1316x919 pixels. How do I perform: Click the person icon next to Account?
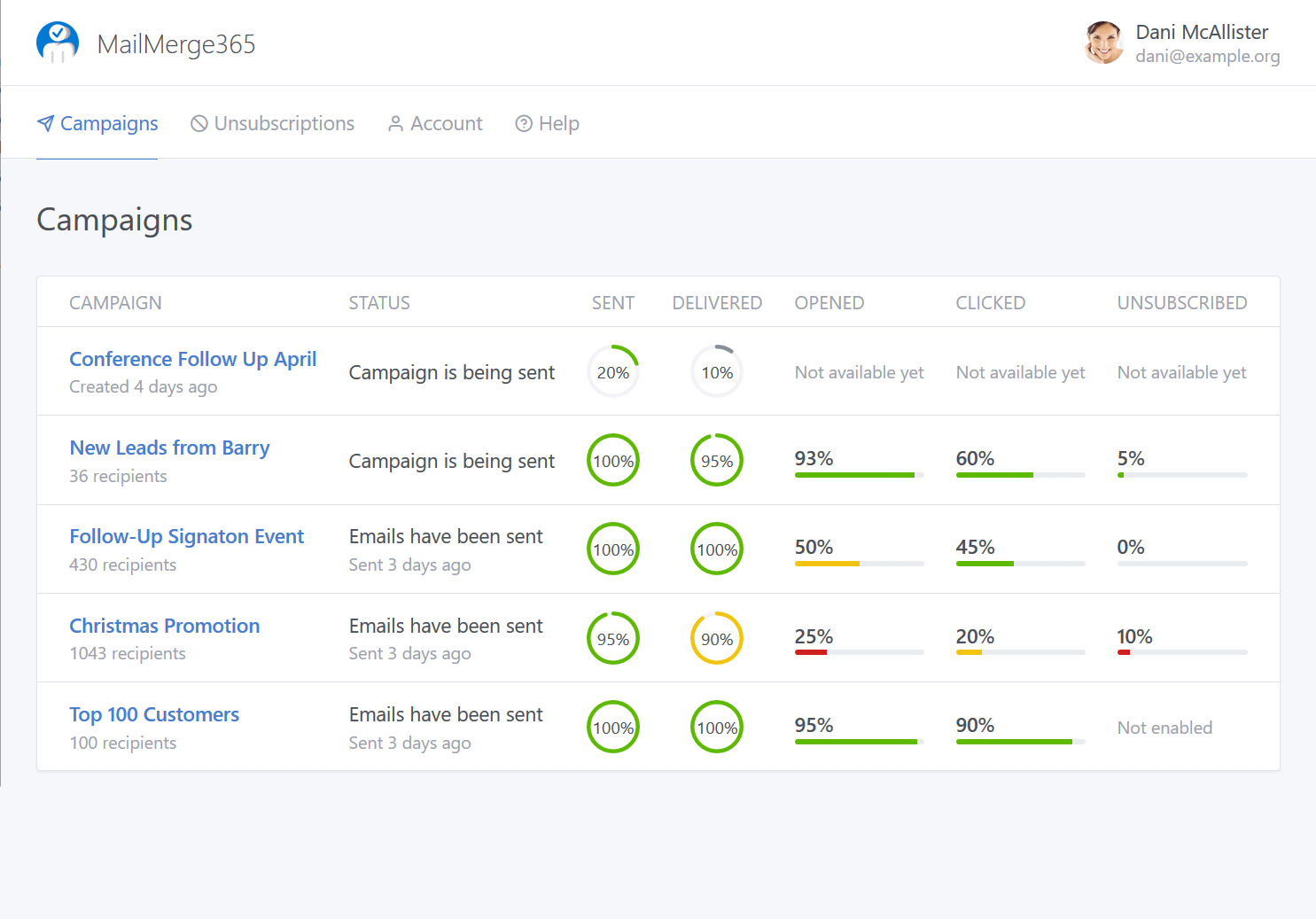click(395, 123)
